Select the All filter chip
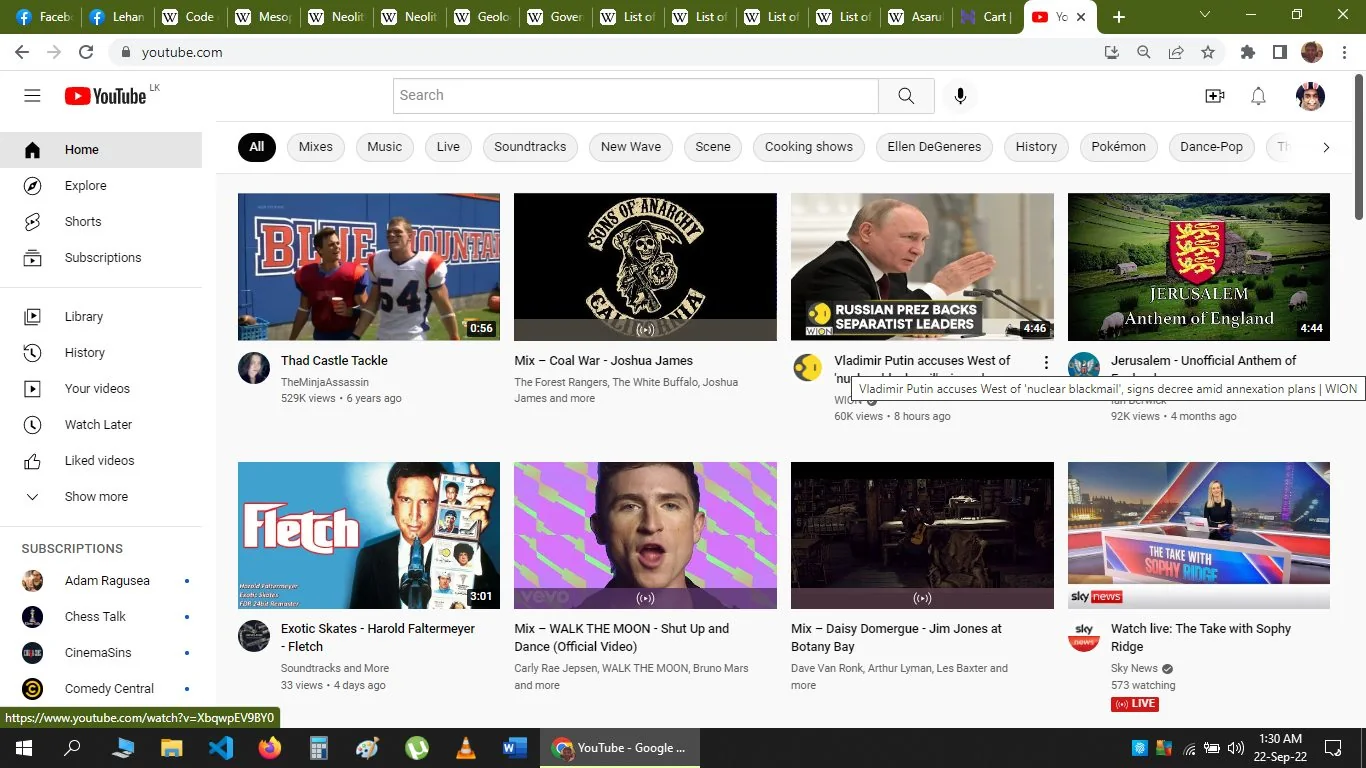The width and height of the screenshot is (1366, 768). [257, 147]
